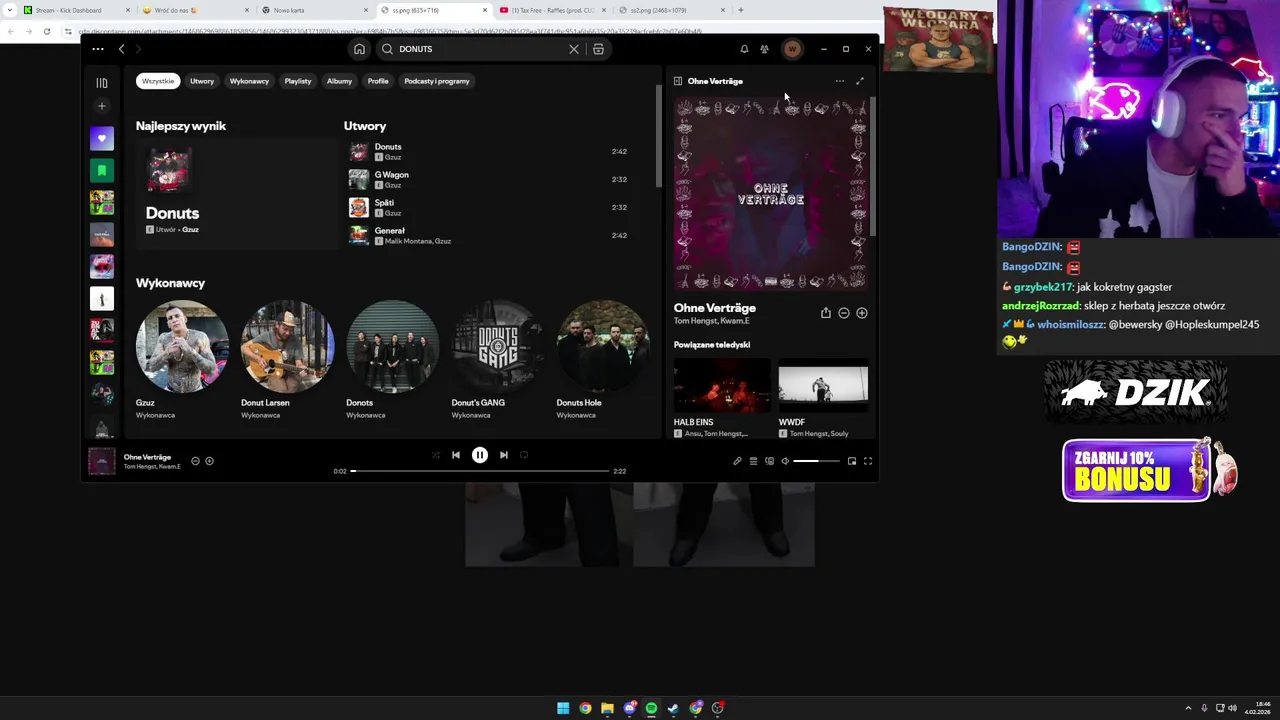The width and height of the screenshot is (1280, 720).
Task: Play the General track by Malik Montana
Action: (490, 236)
